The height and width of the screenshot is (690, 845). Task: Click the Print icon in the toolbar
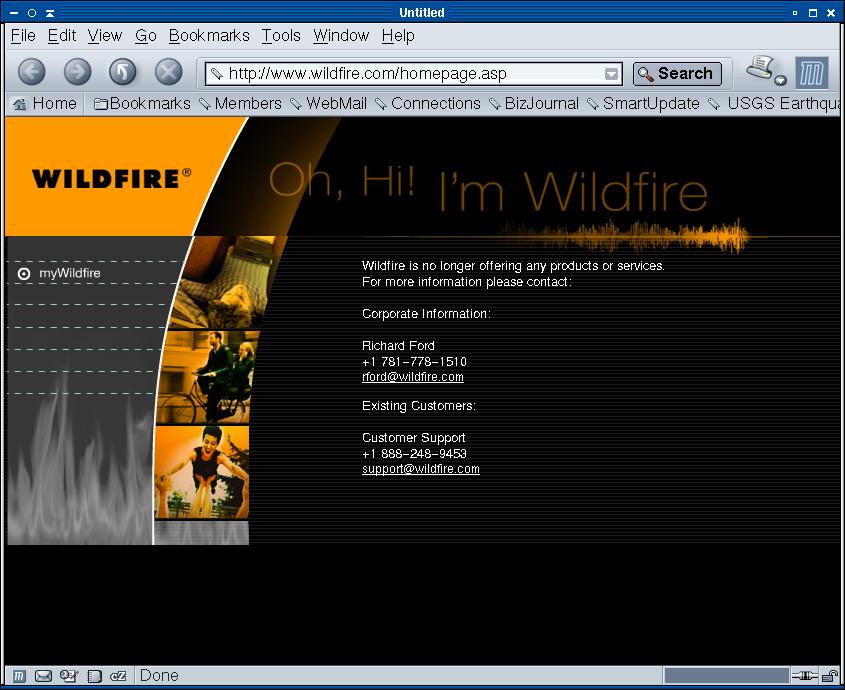(760, 68)
